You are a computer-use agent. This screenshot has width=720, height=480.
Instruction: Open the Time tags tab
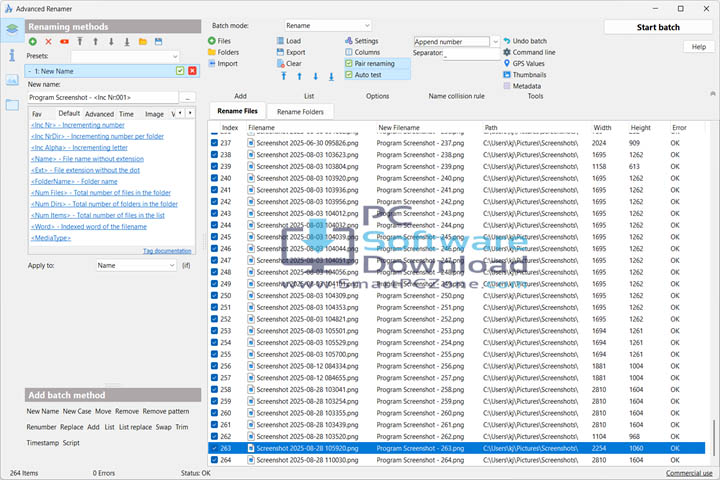point(126,114)
